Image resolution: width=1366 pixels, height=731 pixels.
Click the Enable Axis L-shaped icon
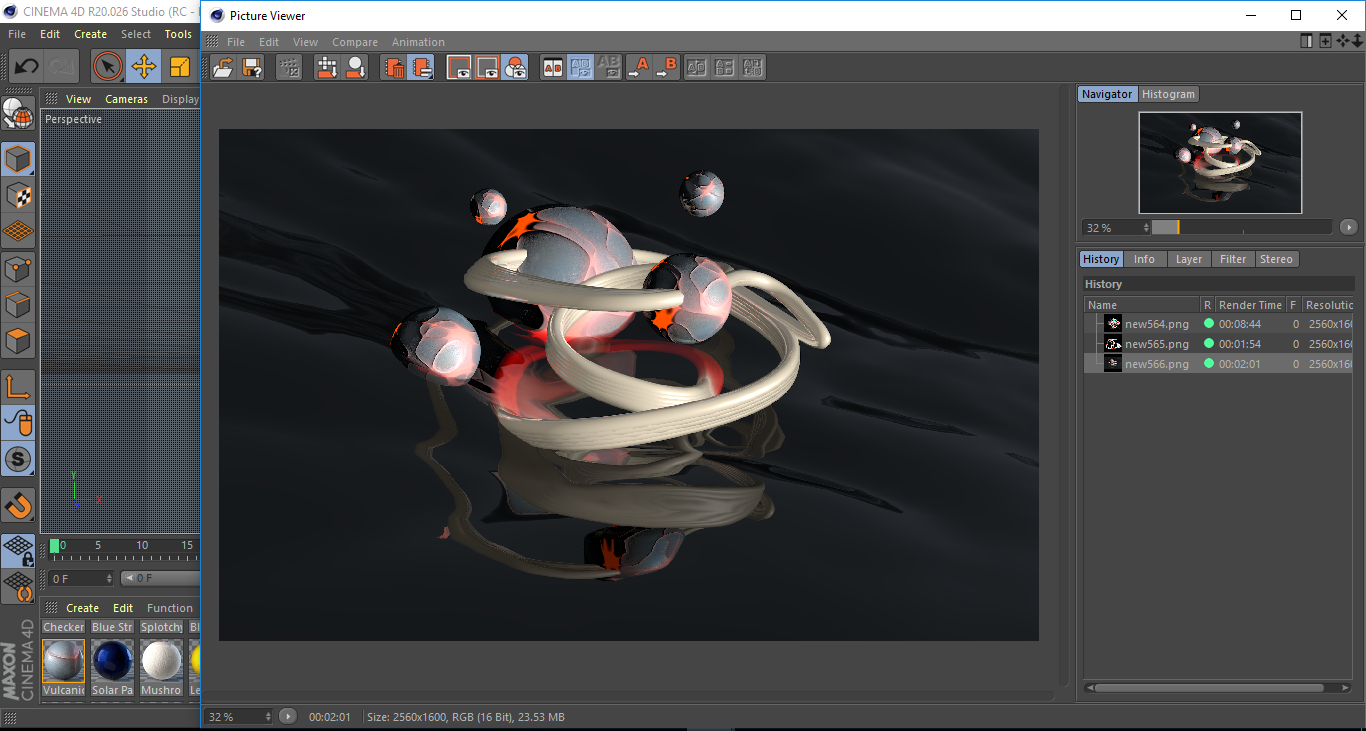[18, 386]
